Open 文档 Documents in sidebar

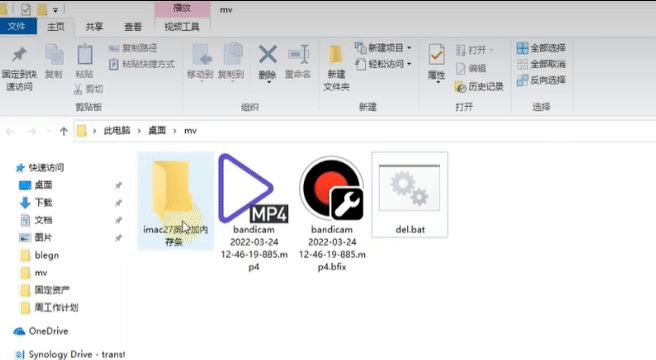(36, 220)
